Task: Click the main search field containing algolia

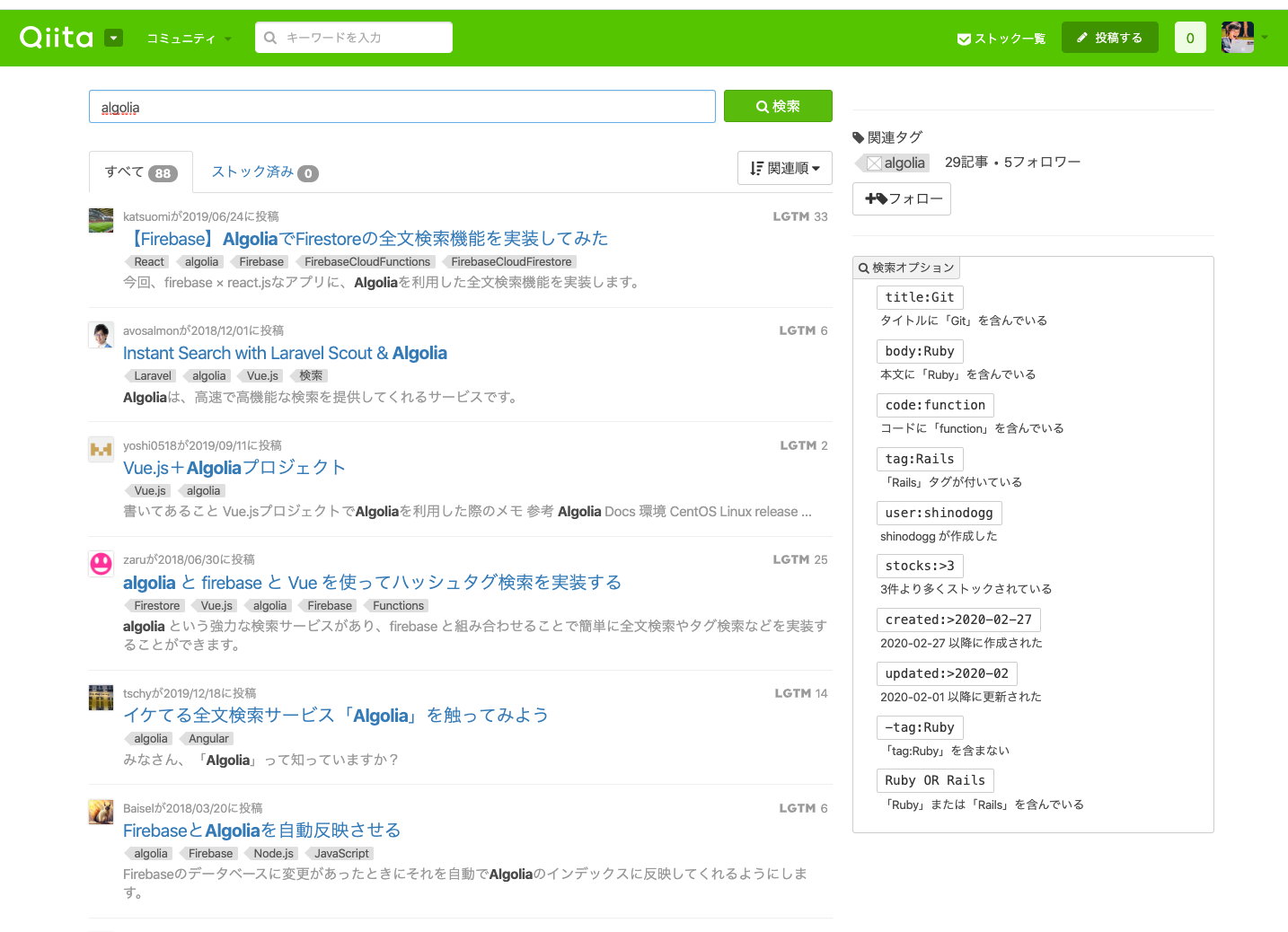Action: click(402, 107)
